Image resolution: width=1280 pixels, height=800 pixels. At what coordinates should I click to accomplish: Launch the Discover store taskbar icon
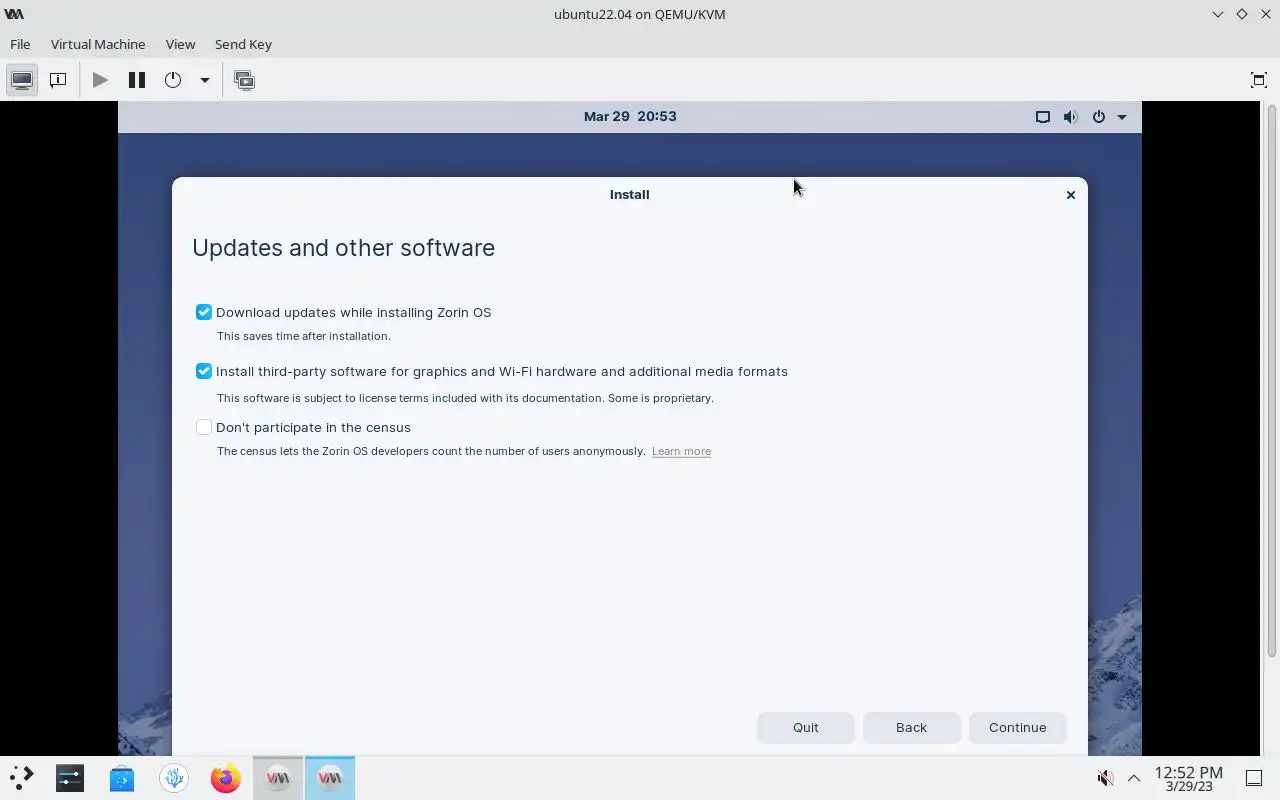[122, 778]
